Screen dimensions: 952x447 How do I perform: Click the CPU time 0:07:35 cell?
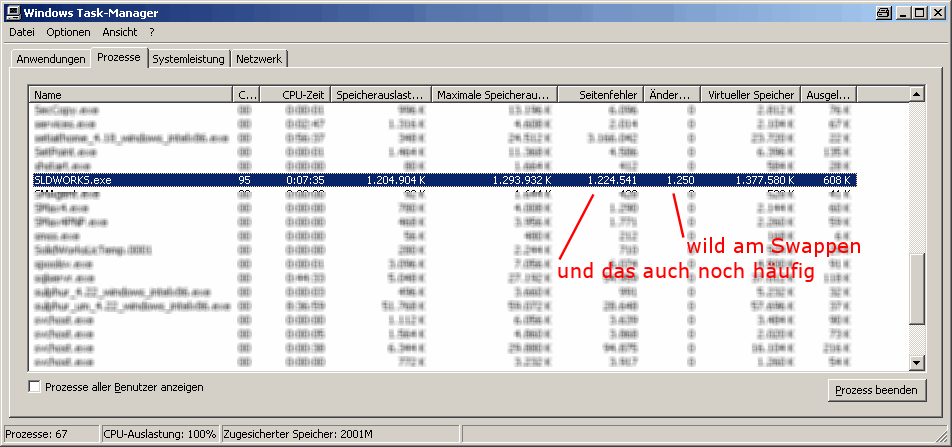pos(307,180)
